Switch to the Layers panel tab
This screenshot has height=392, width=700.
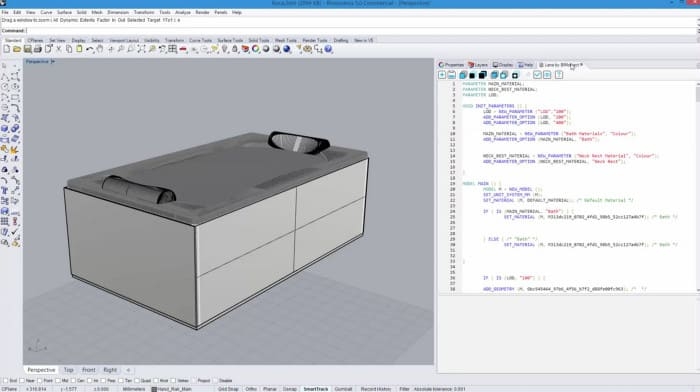pyautogui.click(x=478, y=65)
